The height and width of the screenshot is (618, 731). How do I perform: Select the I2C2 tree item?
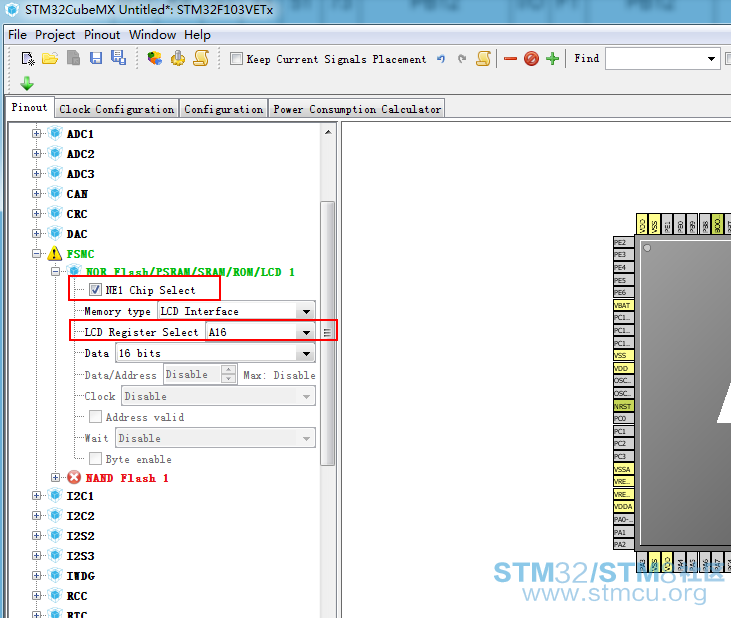(x=80, y=516)
